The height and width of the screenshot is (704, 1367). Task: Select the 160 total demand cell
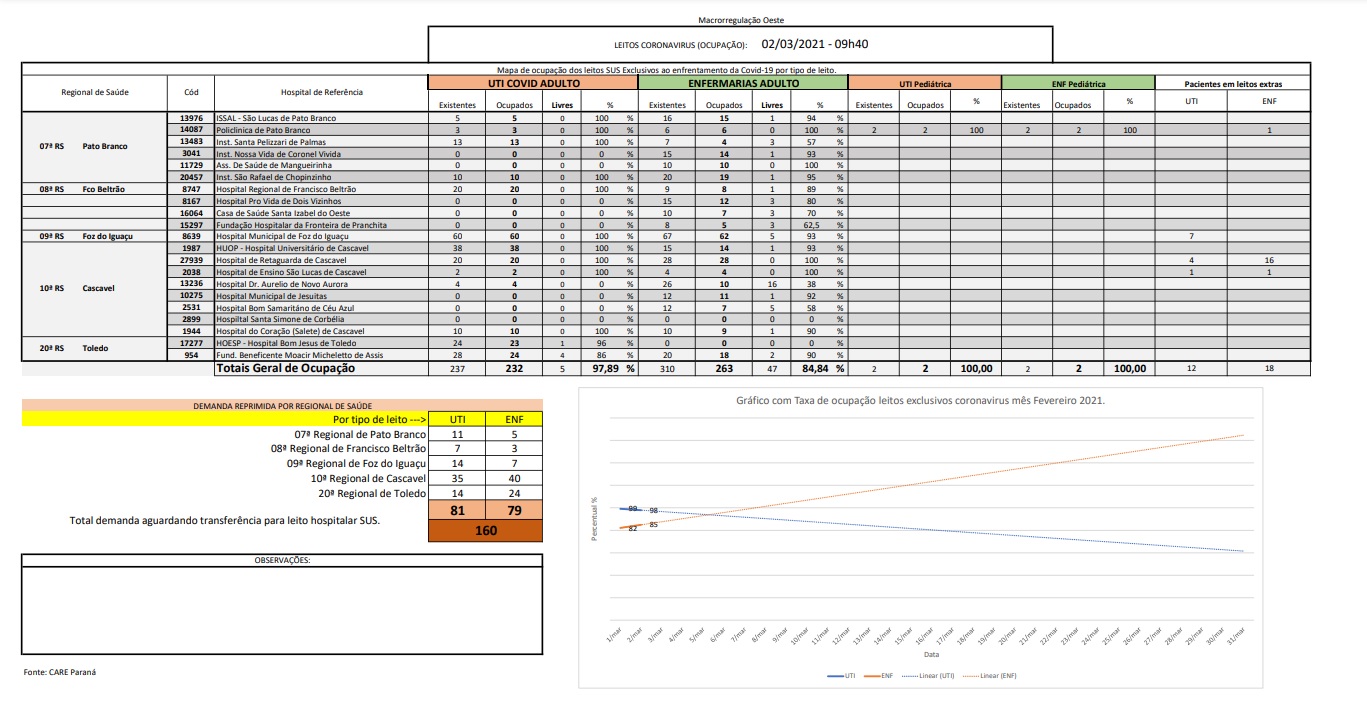click(x=486, y=531)
